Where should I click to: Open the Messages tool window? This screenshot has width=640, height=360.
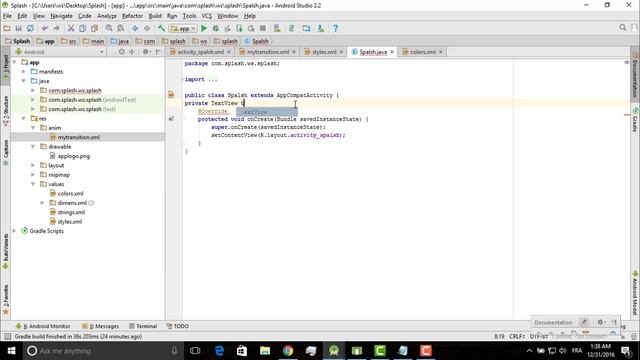click(x=100, y=326)
